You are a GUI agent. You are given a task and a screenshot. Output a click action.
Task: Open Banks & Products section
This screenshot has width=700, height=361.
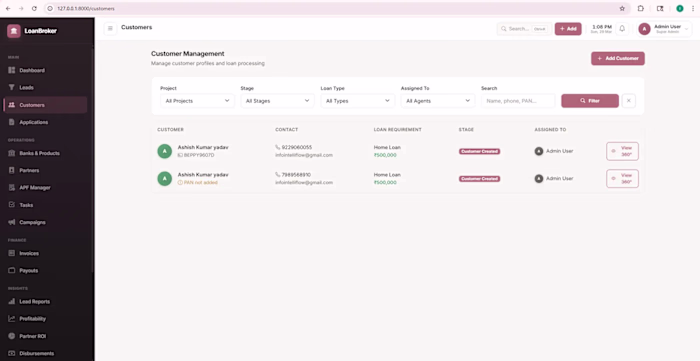click(x=45, y=154)
